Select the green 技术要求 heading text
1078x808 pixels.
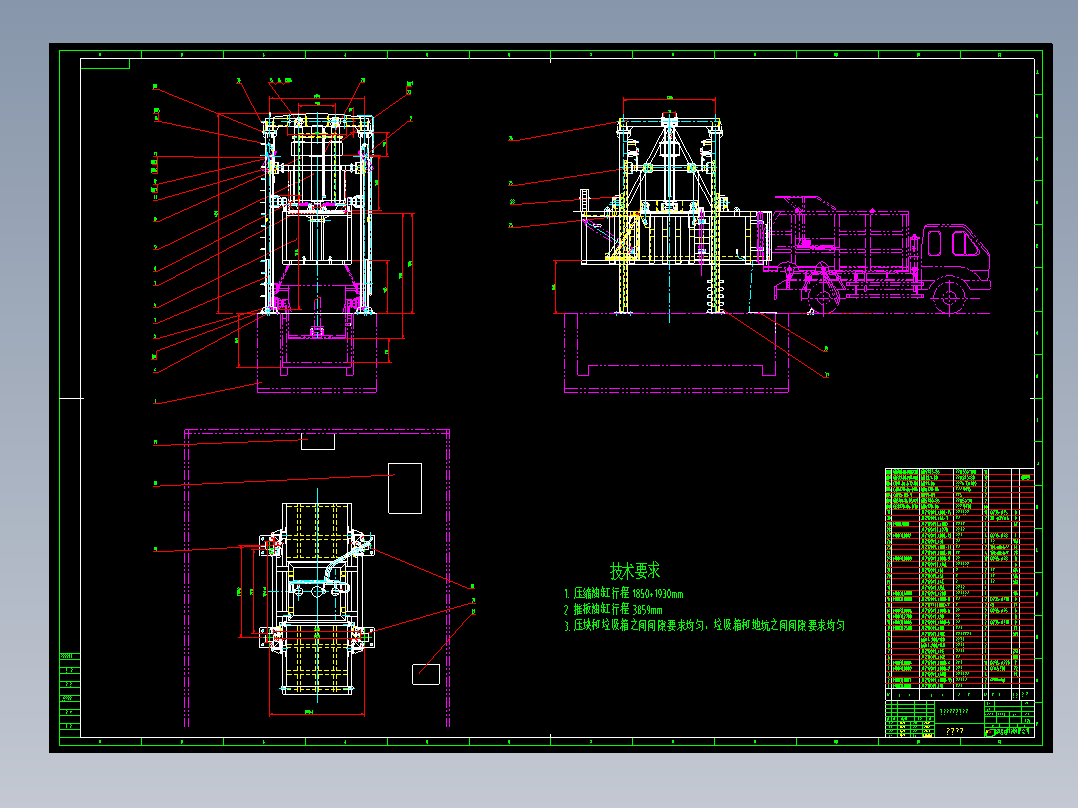635,570
